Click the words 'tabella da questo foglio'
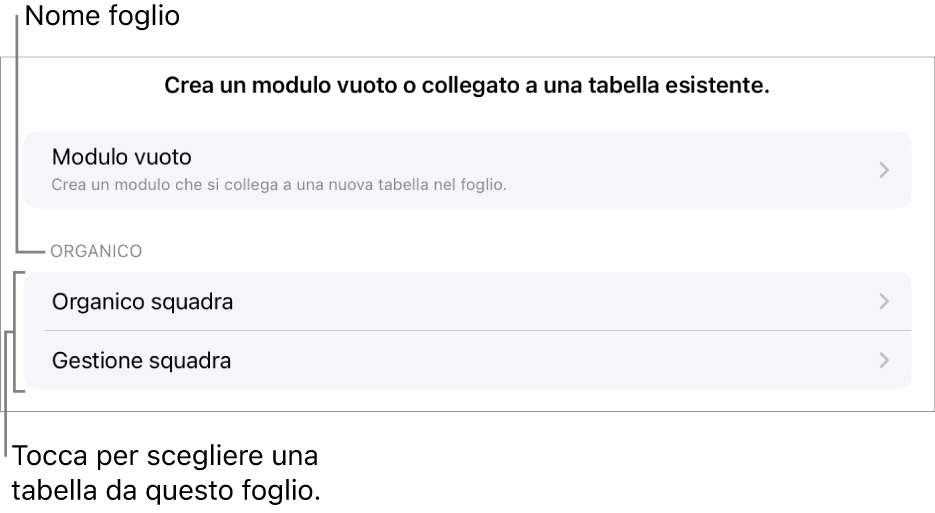The image size is (935, 513). click(x=166, y=492)
